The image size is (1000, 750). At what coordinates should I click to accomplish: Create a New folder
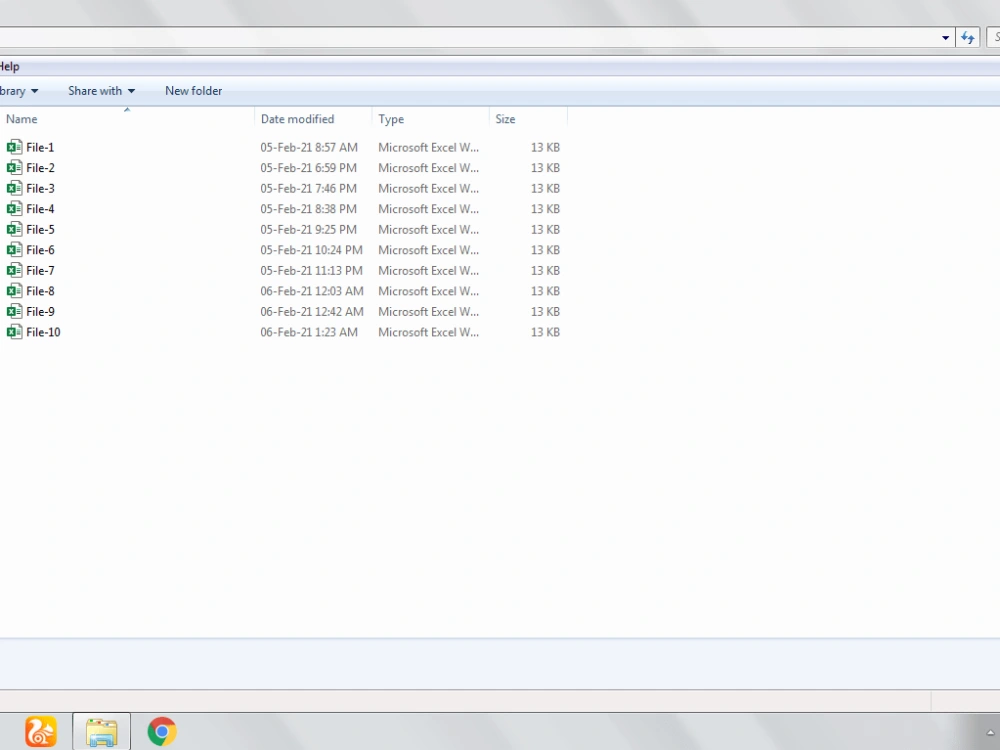(x=193, y=91)
